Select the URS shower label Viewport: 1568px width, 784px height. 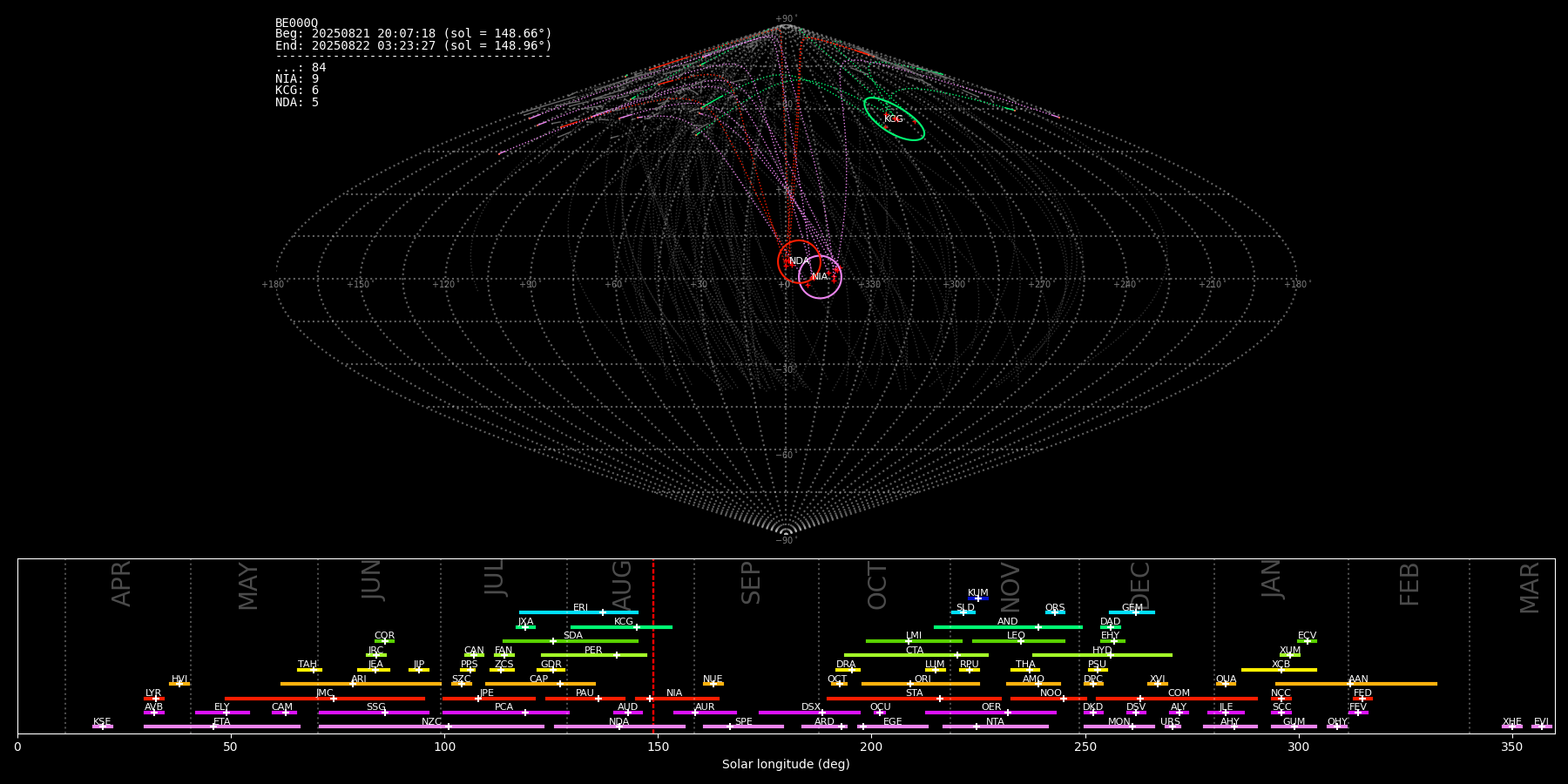pyautogui.click(x=1170, y=722)
